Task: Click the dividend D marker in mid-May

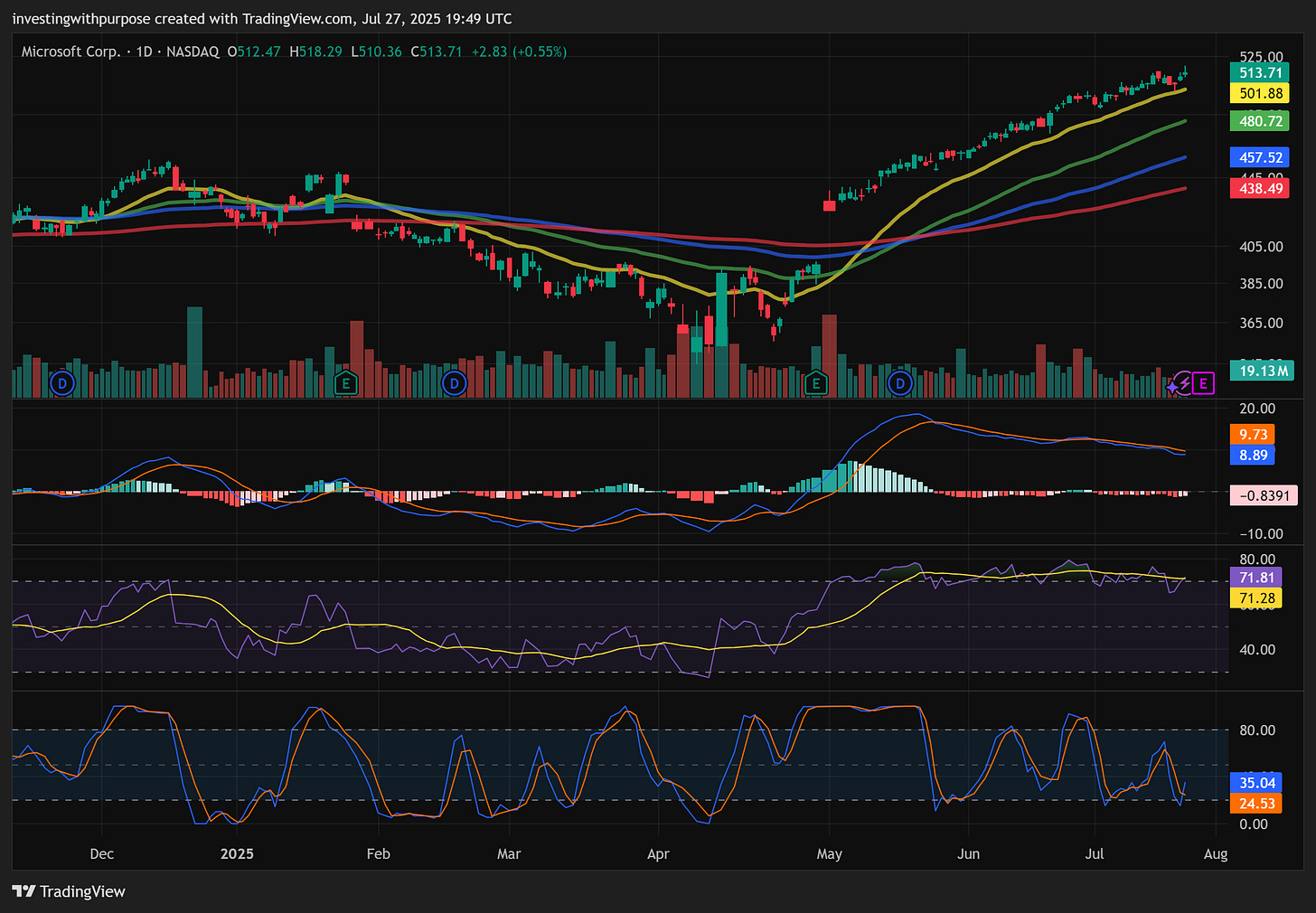Action: pyautogui.click(x=899, y=383)
